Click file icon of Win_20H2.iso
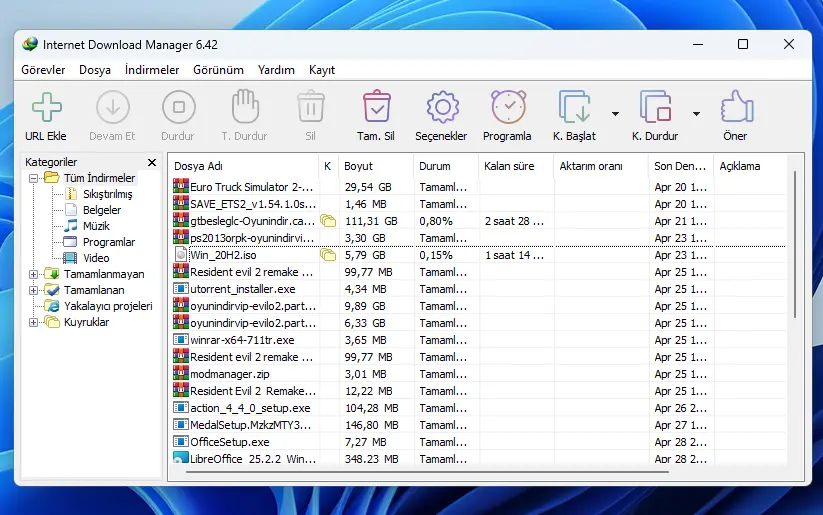Viewport: 823px width, 515px height. tap(181, 255)
